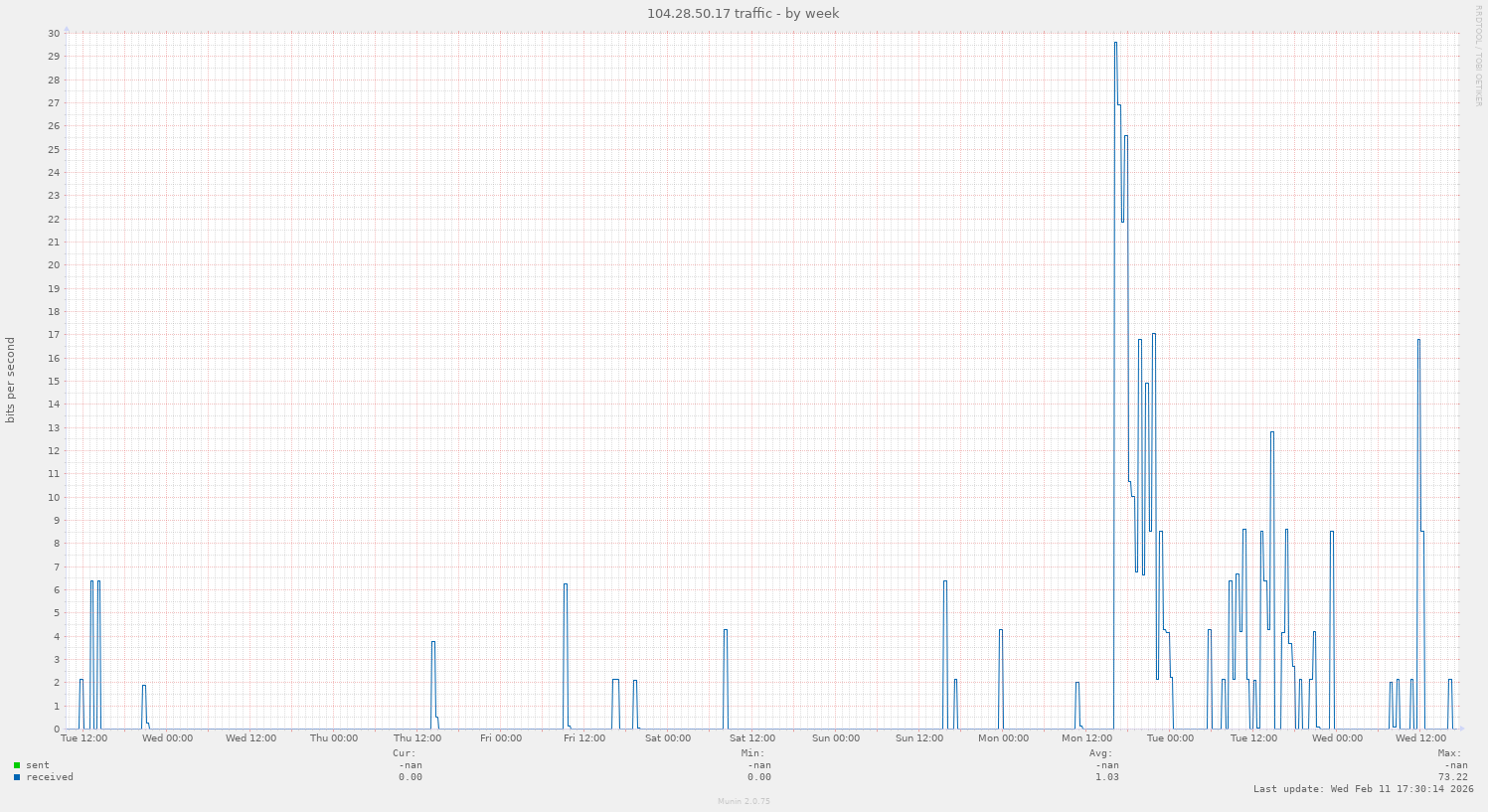Click the "Thu 00:00" x-axis time label
This screenshot has width=1488, height=812.
(334, 738)
